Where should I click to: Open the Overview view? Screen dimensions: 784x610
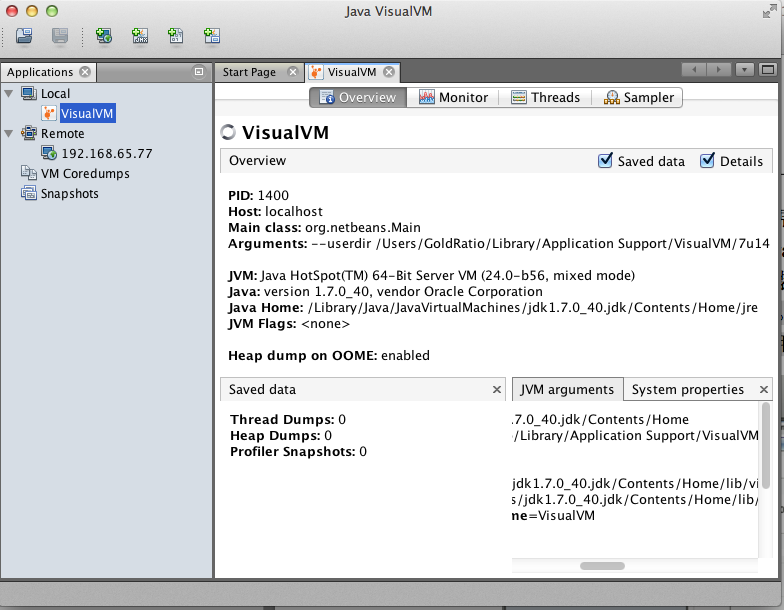click(358, 98)
